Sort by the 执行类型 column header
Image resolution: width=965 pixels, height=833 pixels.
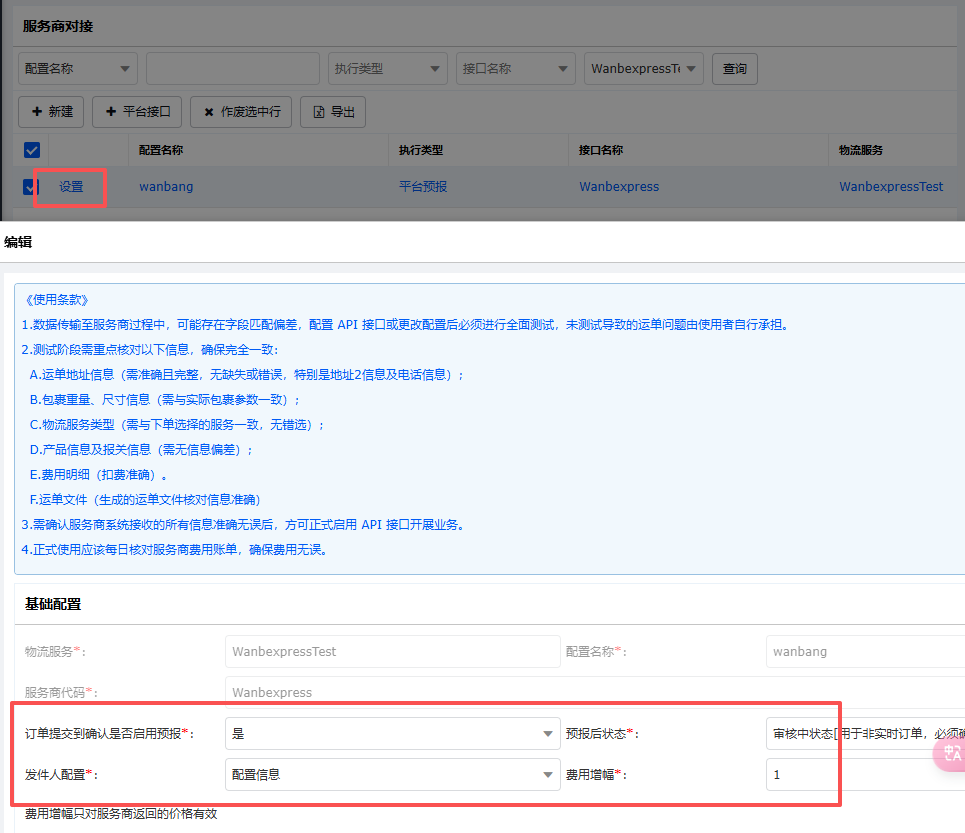tap(420, 150)
